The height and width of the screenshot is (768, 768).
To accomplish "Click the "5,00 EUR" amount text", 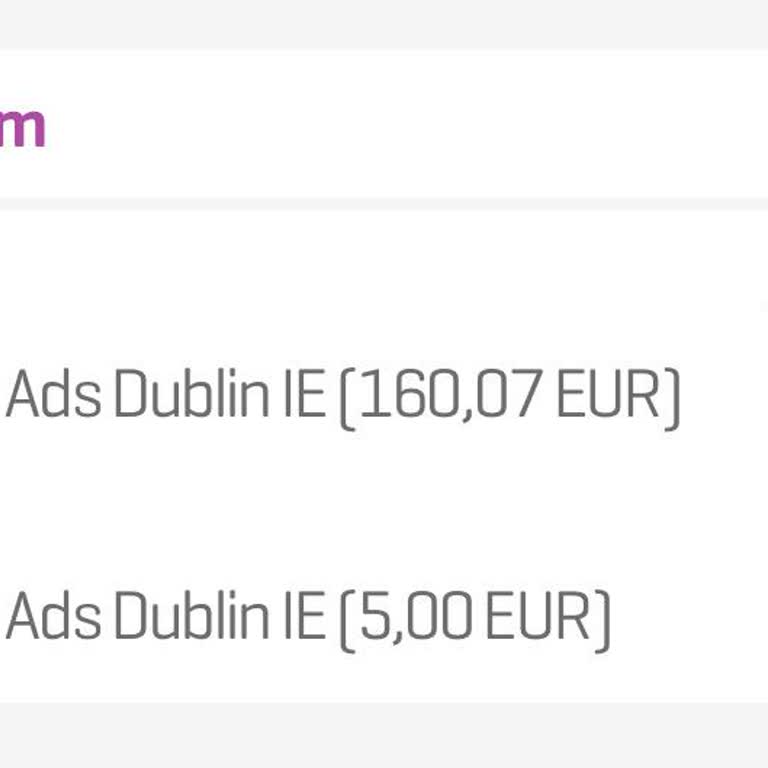I will pos(474,617).
